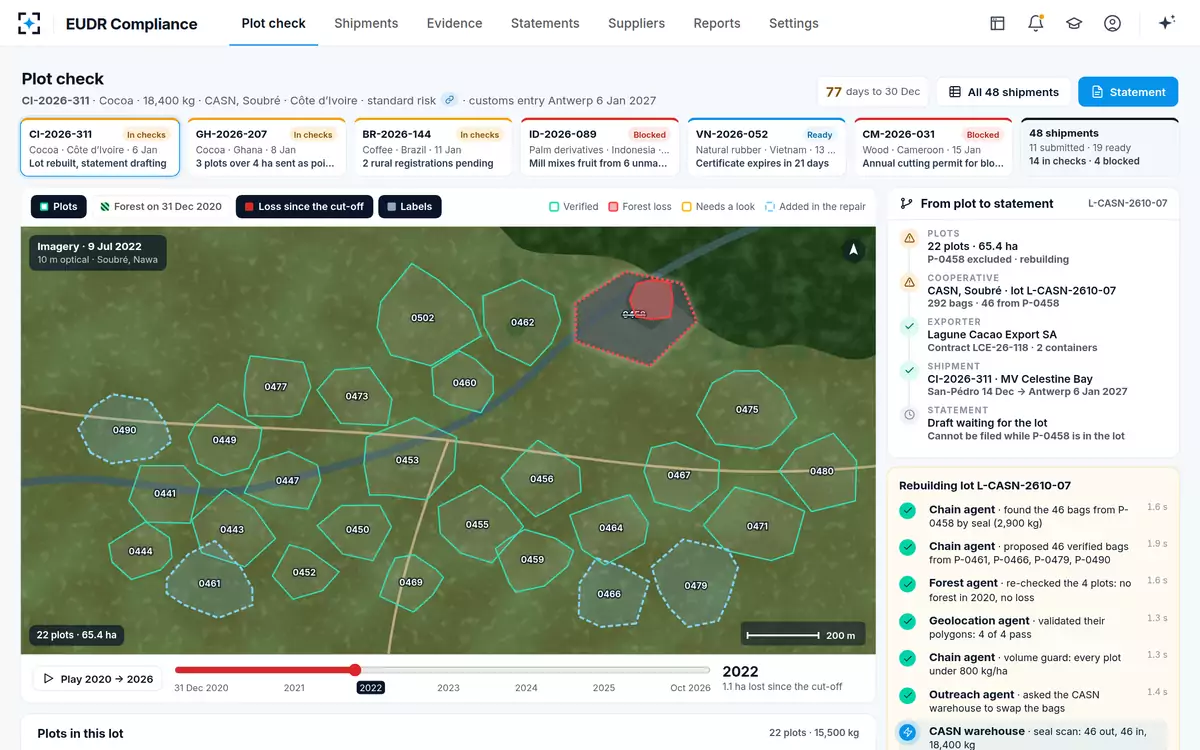The height and width of the screenshot is (750, 1200).
Task: Open the Shipments tab
Action: (x=366, y=23)
